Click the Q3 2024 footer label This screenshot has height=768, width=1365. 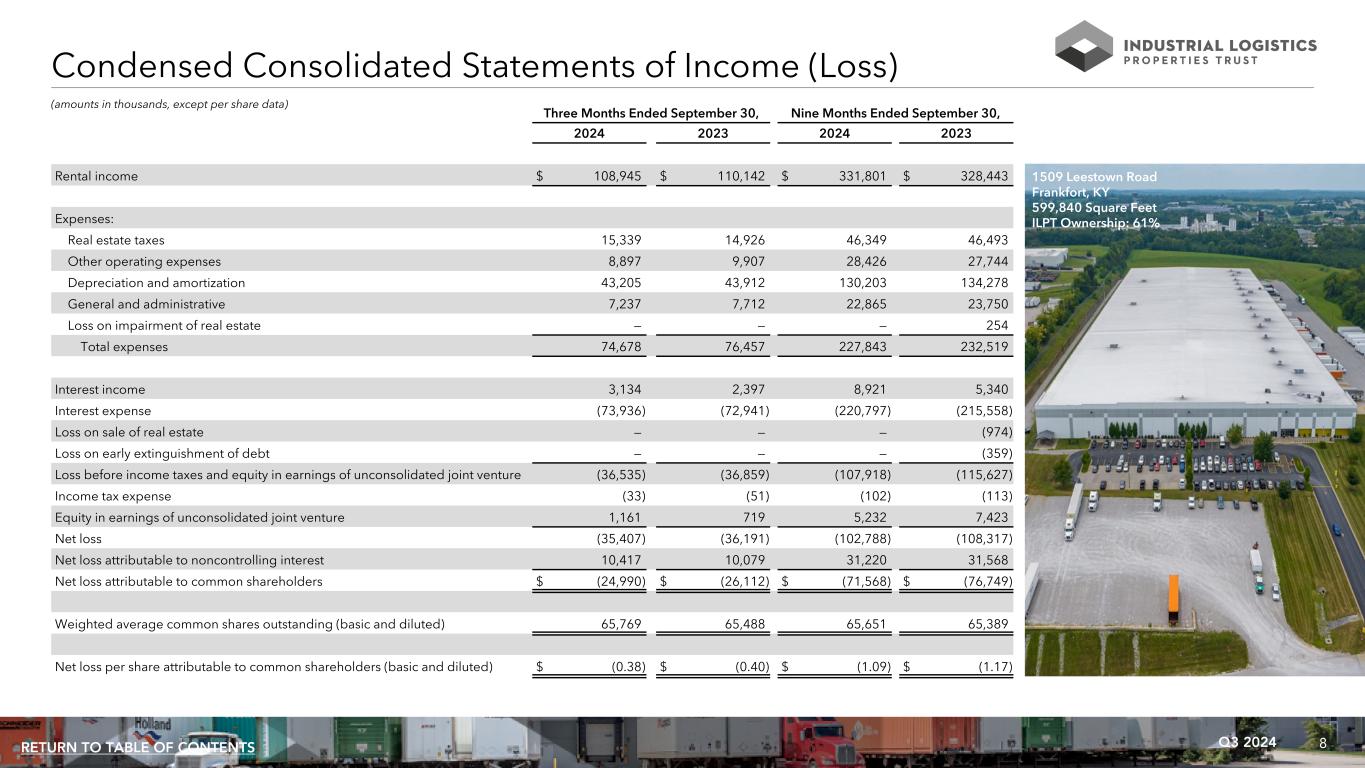point(1246,742)
